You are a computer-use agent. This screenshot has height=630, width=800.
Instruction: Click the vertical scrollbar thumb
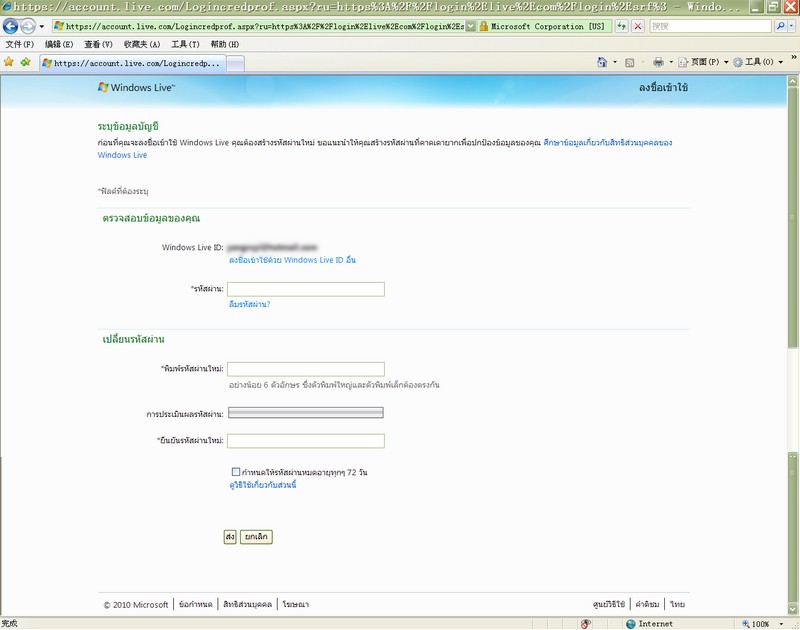click(792, 217)
